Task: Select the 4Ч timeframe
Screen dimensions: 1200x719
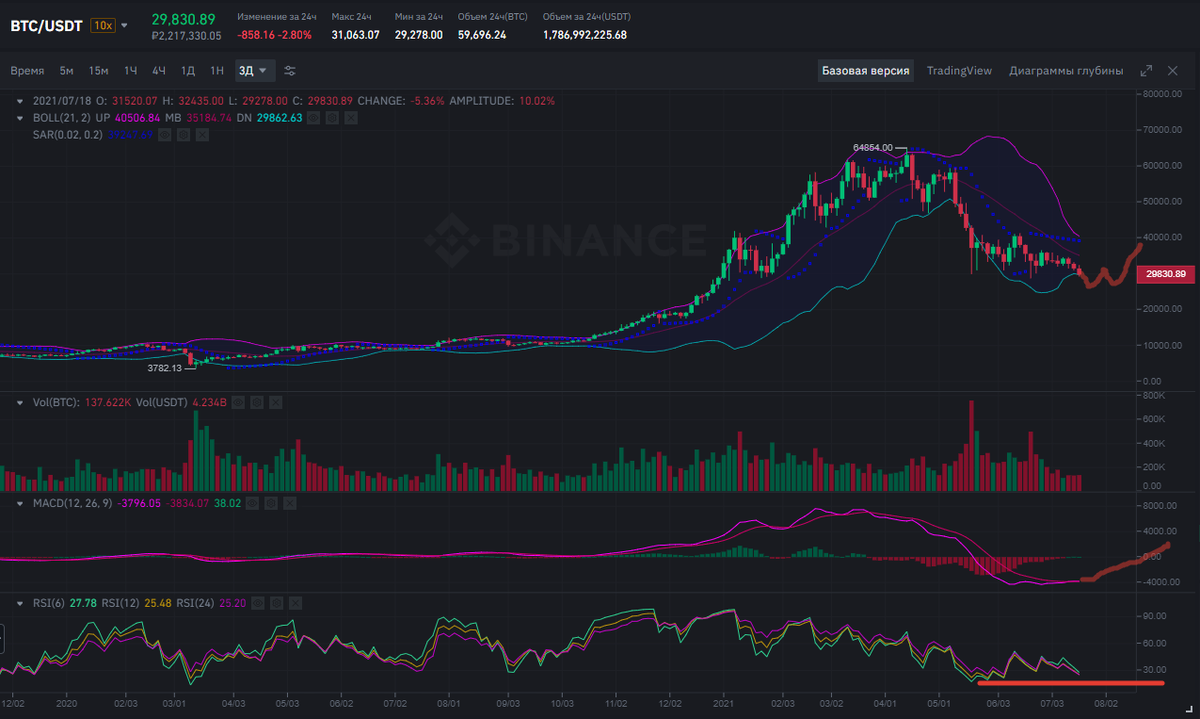Action: point(159,70)
